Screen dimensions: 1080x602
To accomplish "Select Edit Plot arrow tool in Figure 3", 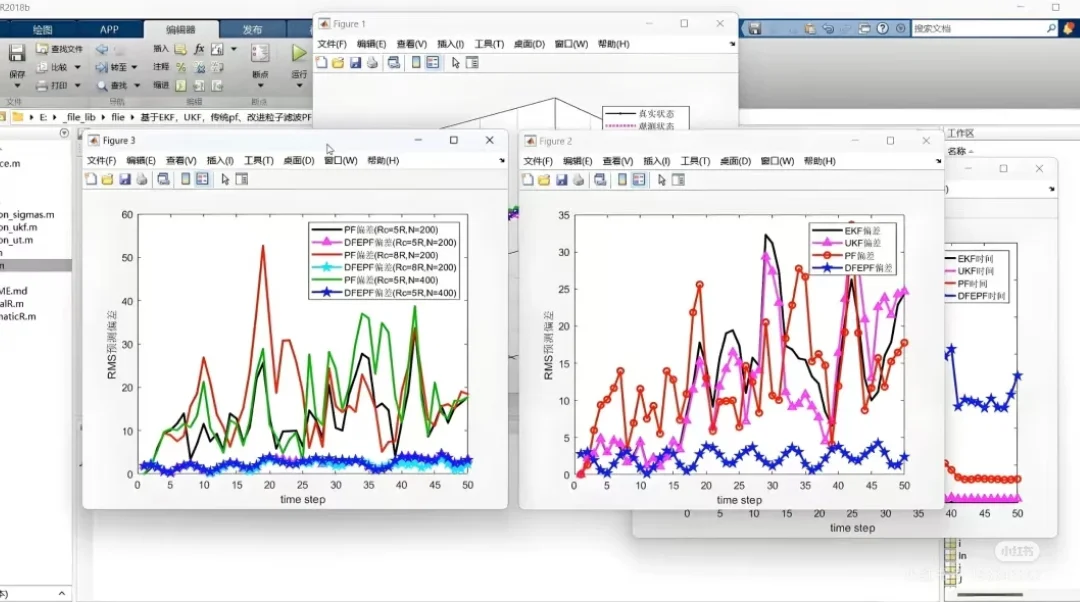I will (225, 179).
